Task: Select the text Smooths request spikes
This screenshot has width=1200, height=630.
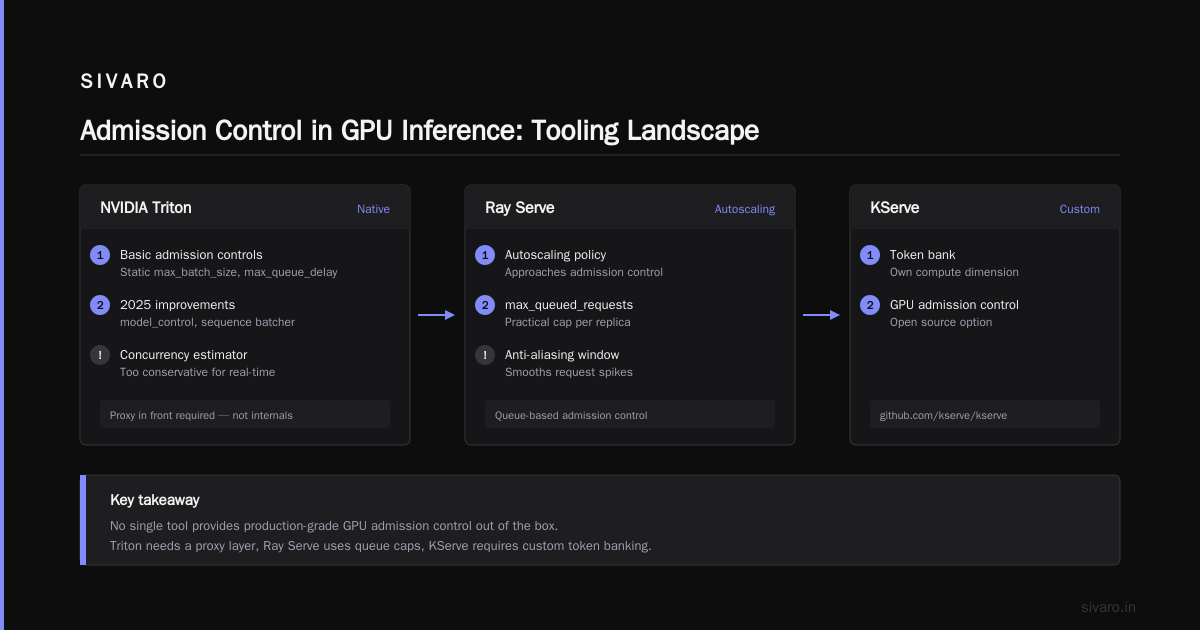Action: tap(569, 372)
